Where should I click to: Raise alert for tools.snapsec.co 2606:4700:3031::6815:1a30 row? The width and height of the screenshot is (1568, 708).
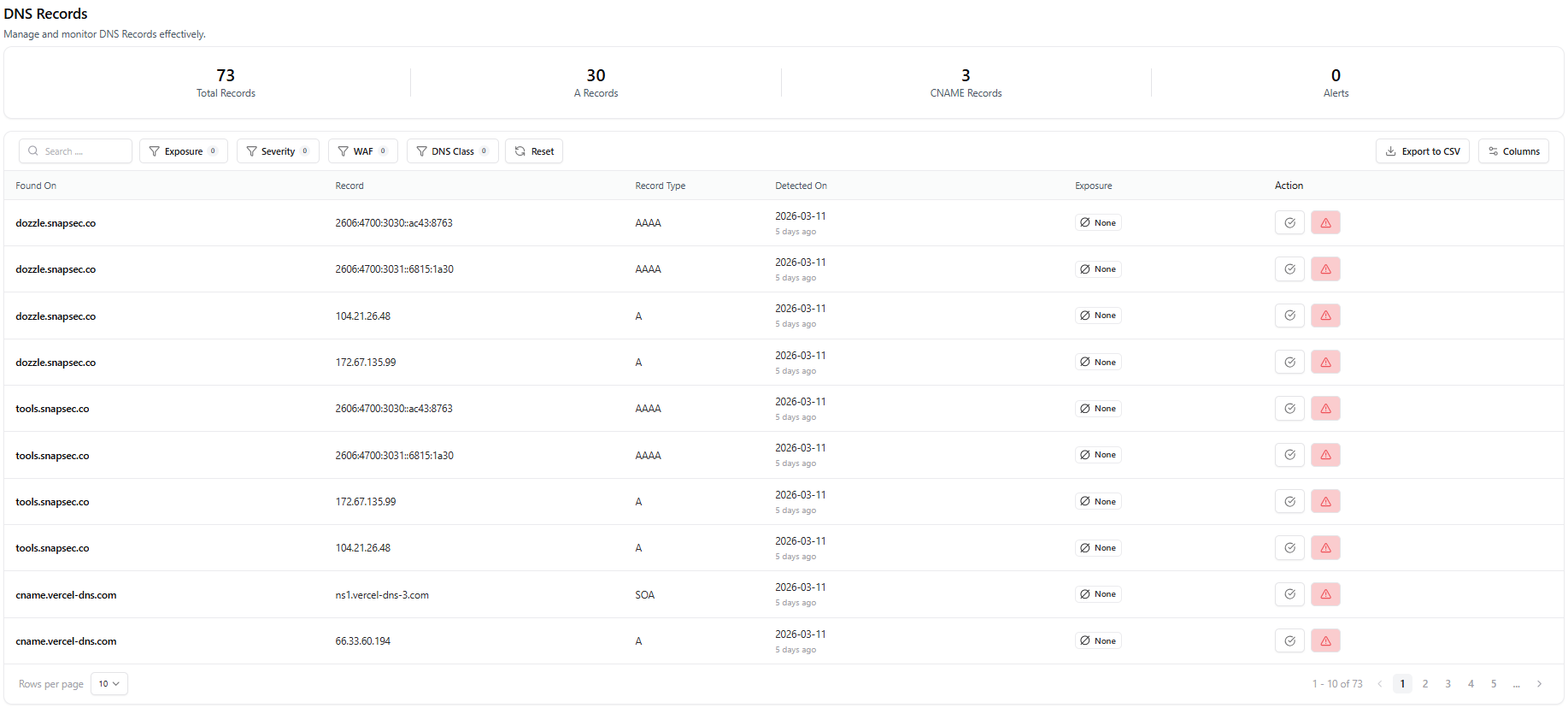pos(1325,455)
